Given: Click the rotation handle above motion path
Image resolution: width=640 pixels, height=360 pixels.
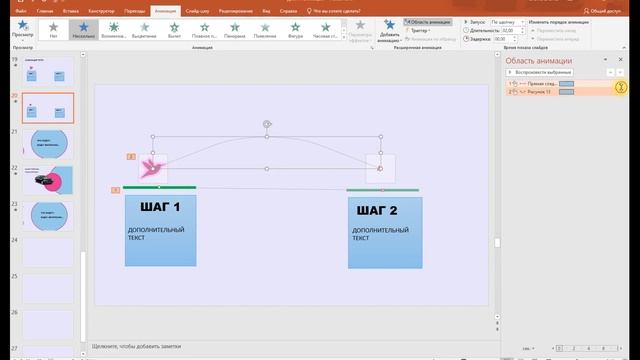Looking at the screenshot, I should pyautogui.click(x=267, y=124).
